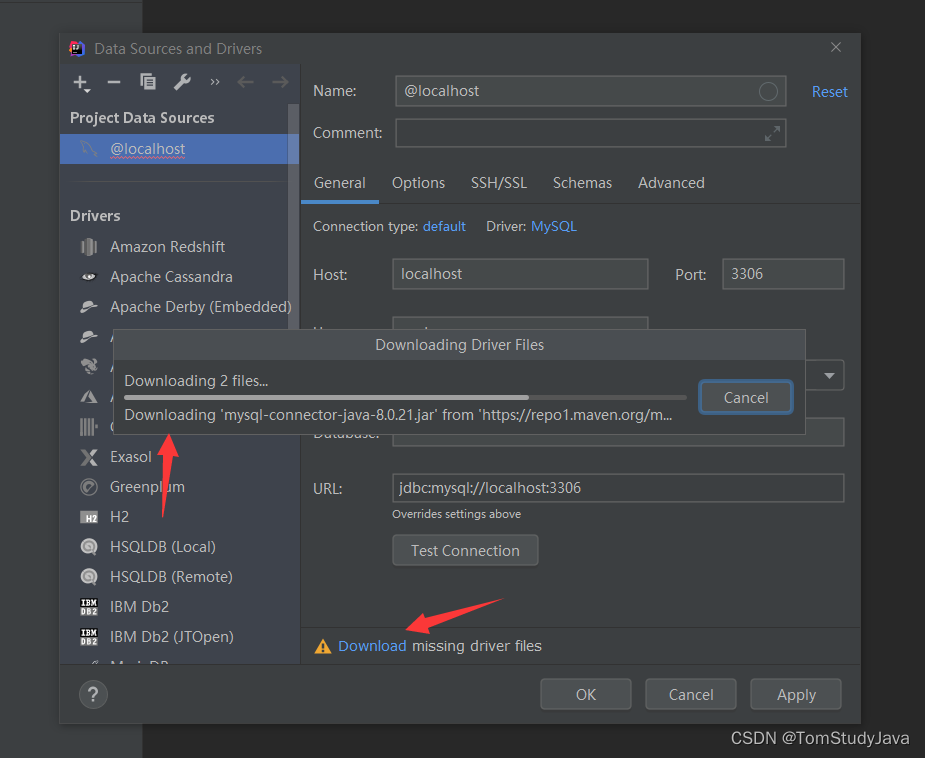The image size is (925, 758).
Task: Click the Reset link
Action: (x=829, y=91)
